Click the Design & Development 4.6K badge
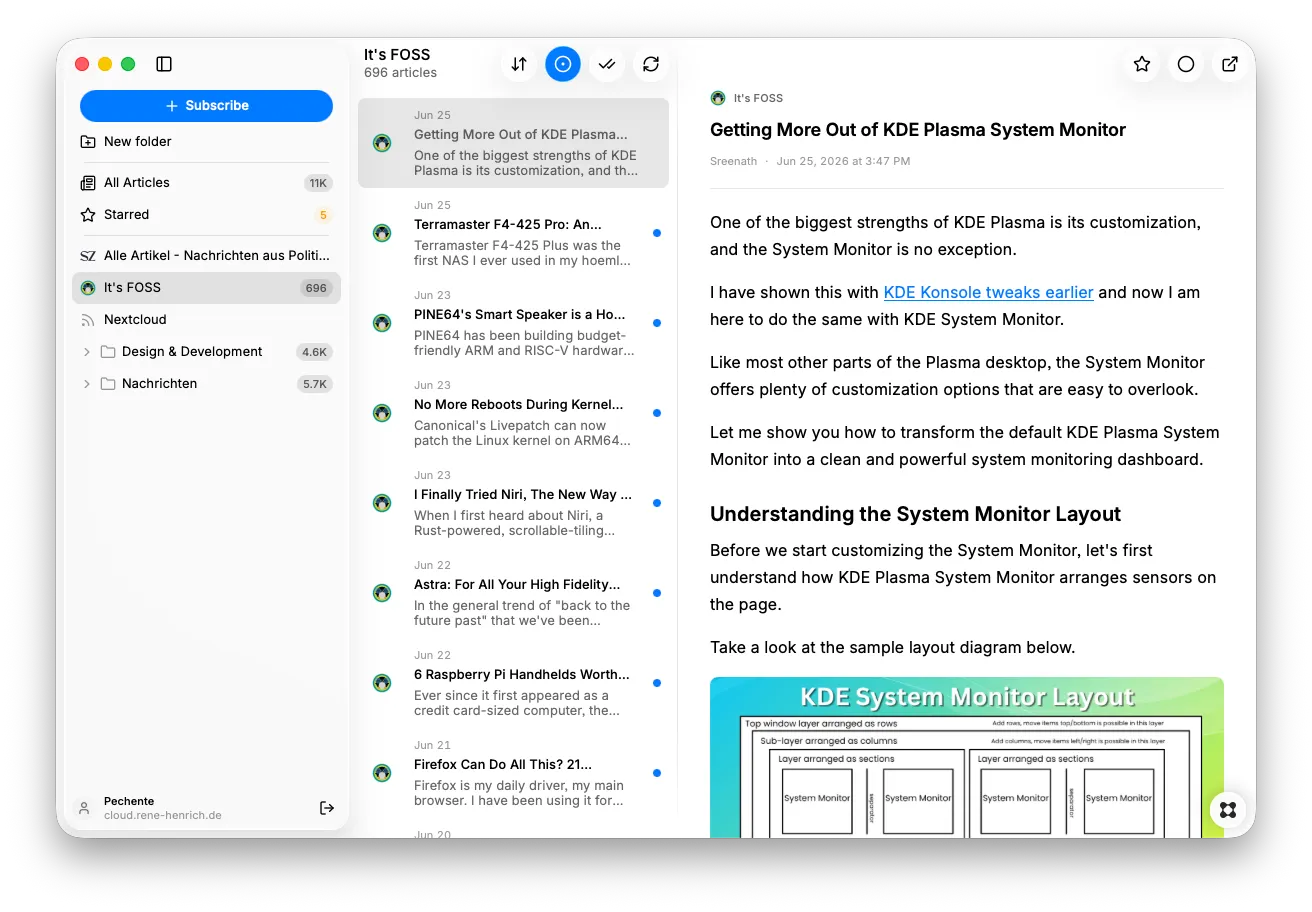Screen dimensions: 1312x912 314,352
